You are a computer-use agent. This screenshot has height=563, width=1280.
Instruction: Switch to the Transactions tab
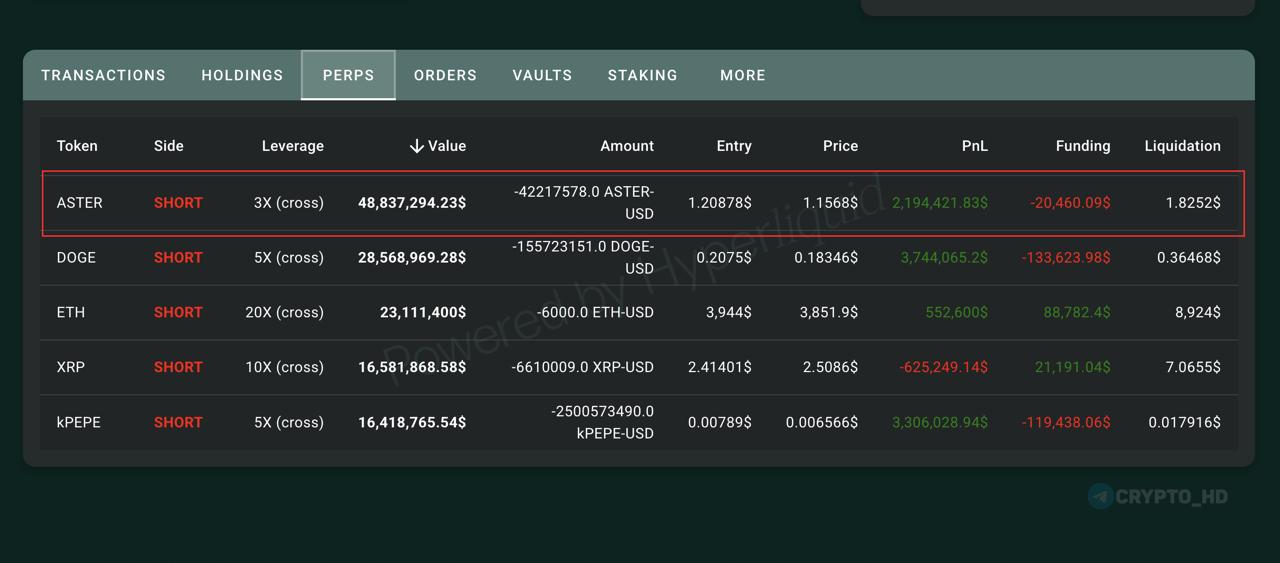[x=103, y=75]
